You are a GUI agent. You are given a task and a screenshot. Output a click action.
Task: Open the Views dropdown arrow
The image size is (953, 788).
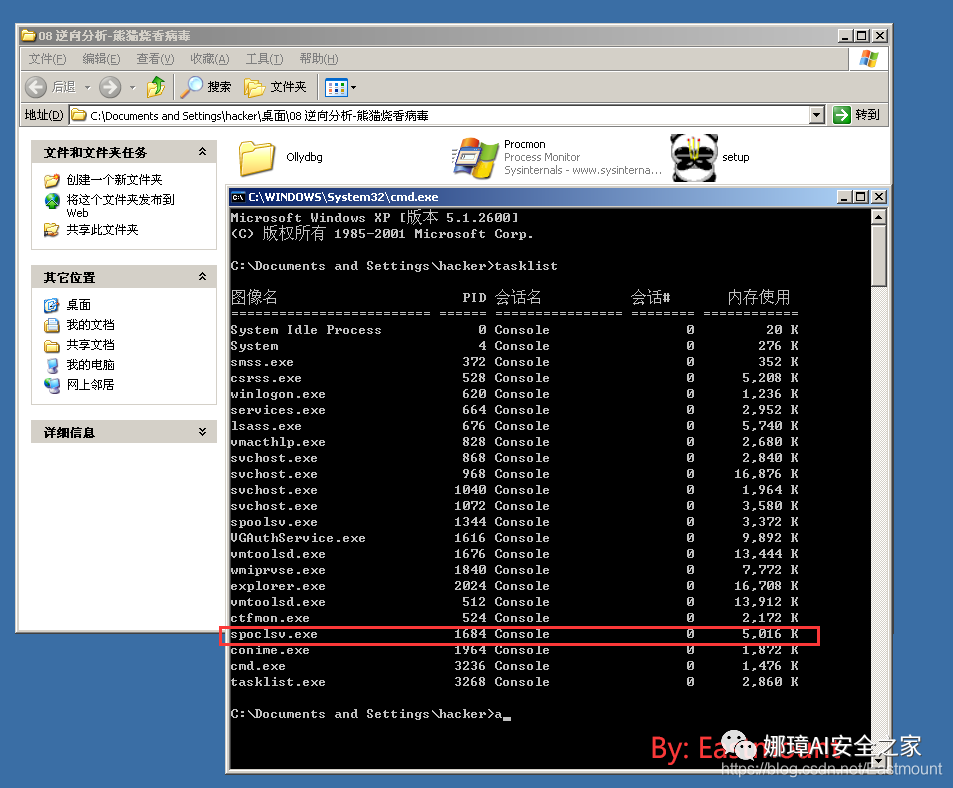[x=353, y=87]
